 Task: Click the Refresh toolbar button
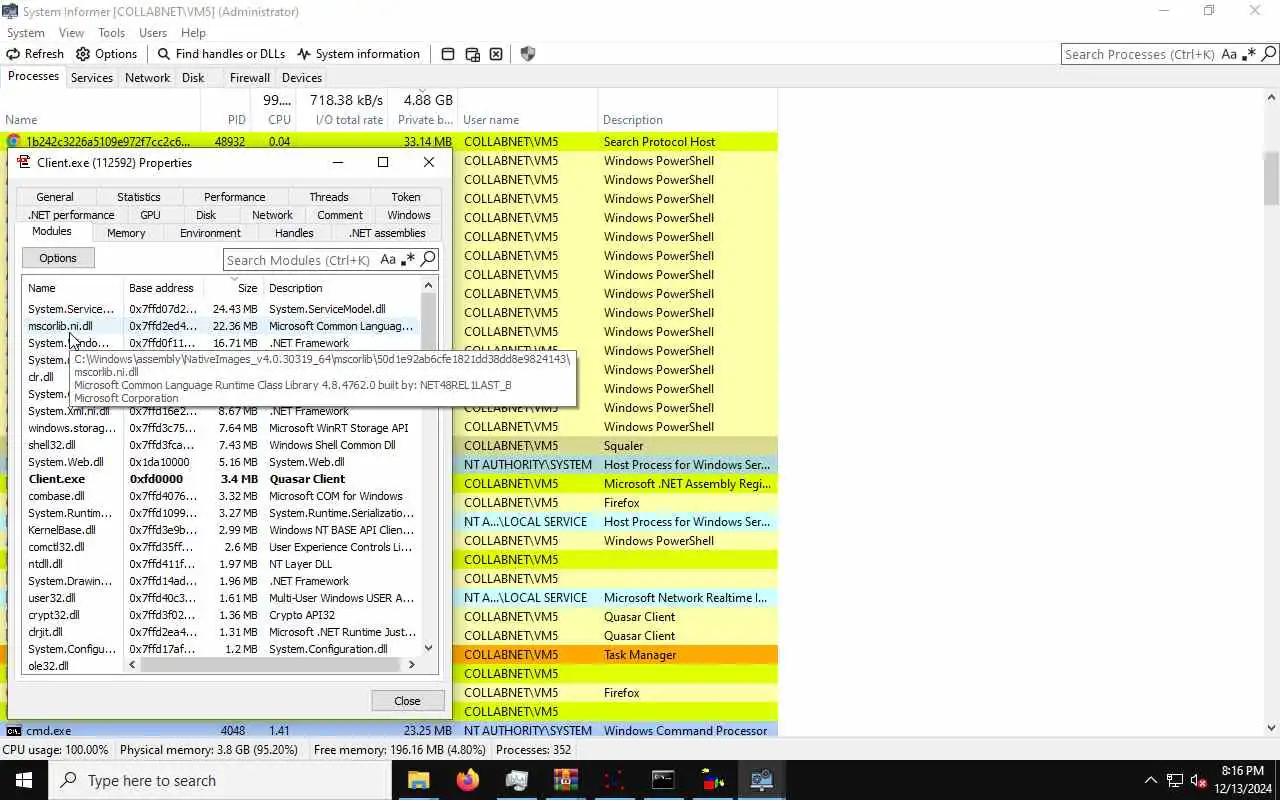35,54
